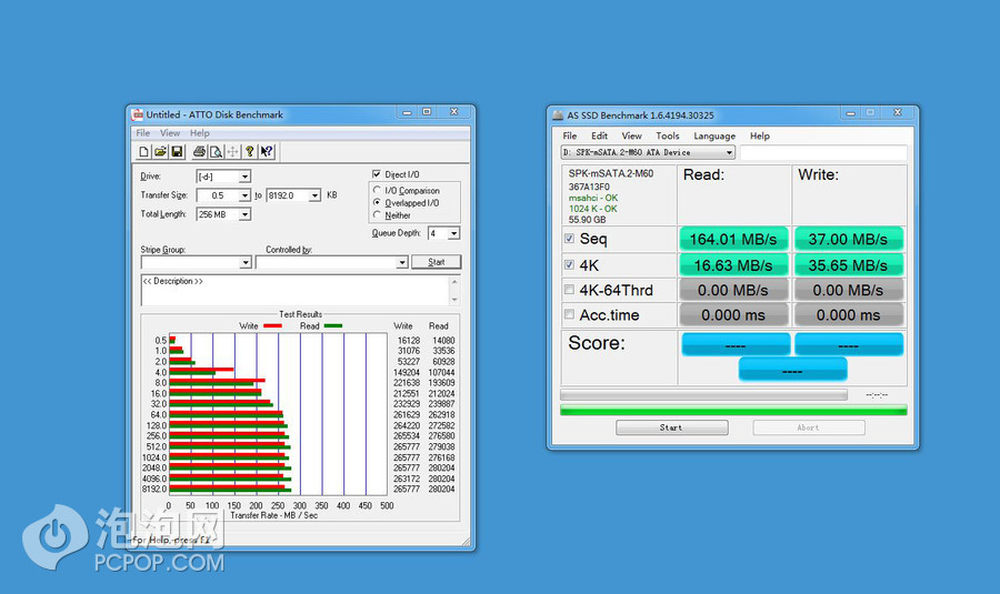Open the Tools menu in AS SSD
The width and height of the screenshot is (1000, 594).
point(667,136)
